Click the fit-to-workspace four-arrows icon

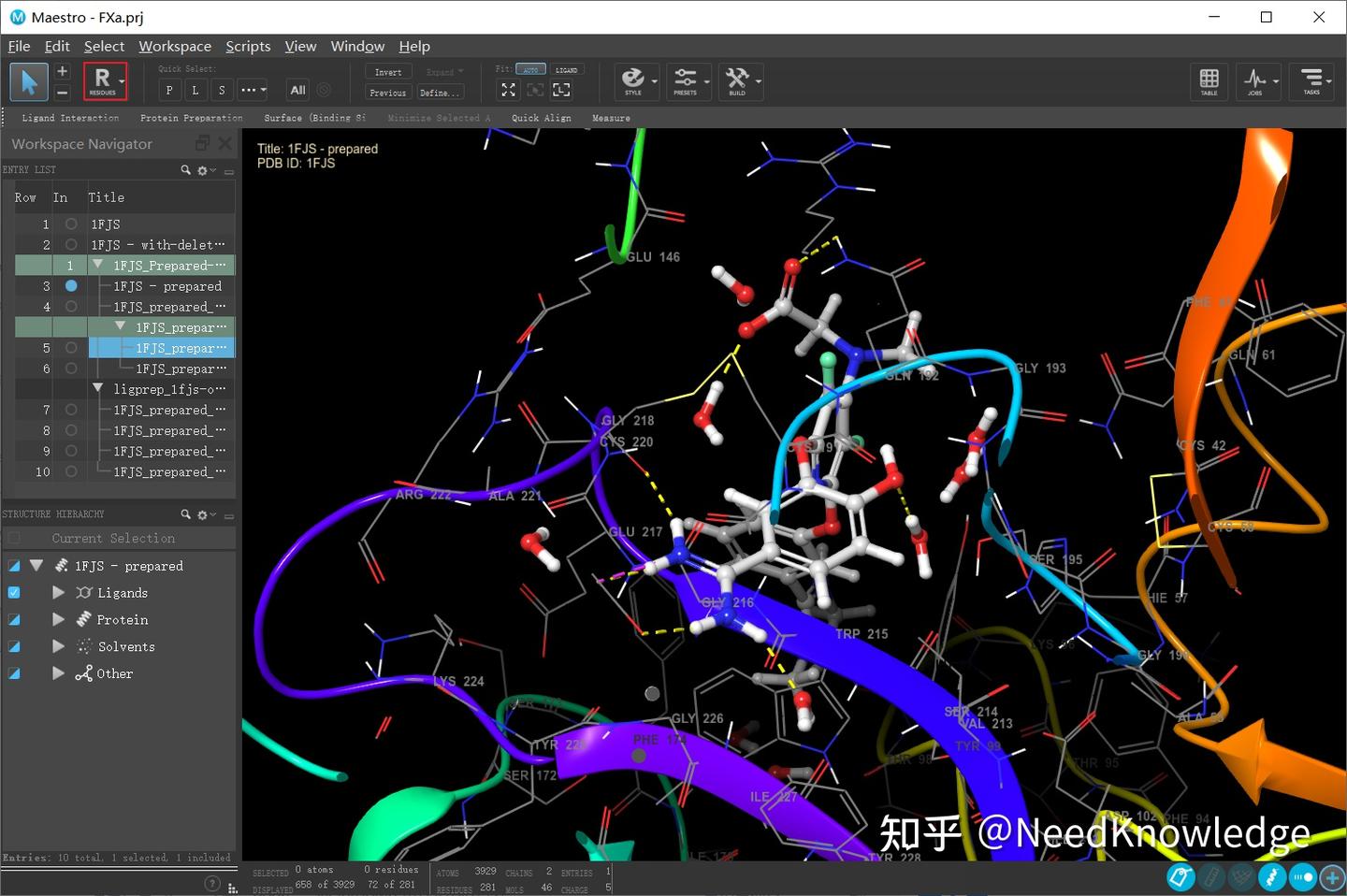[x=508, y=90]
